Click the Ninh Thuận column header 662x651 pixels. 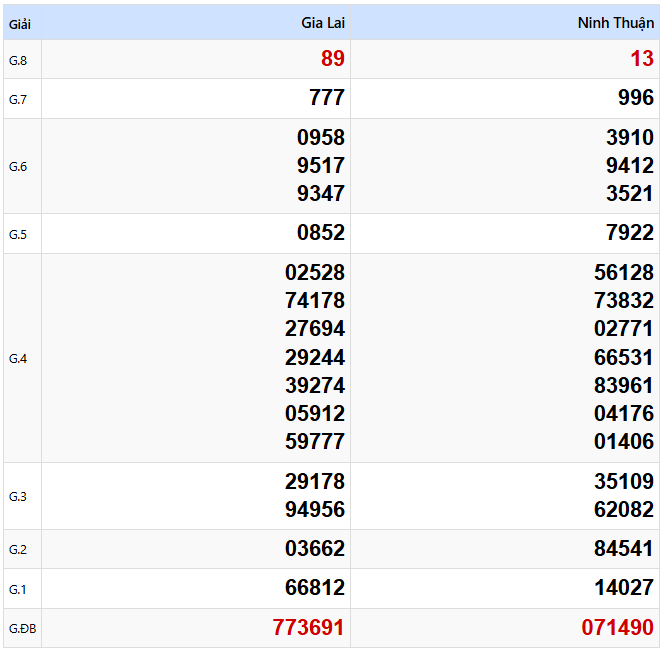click(615, 22)
